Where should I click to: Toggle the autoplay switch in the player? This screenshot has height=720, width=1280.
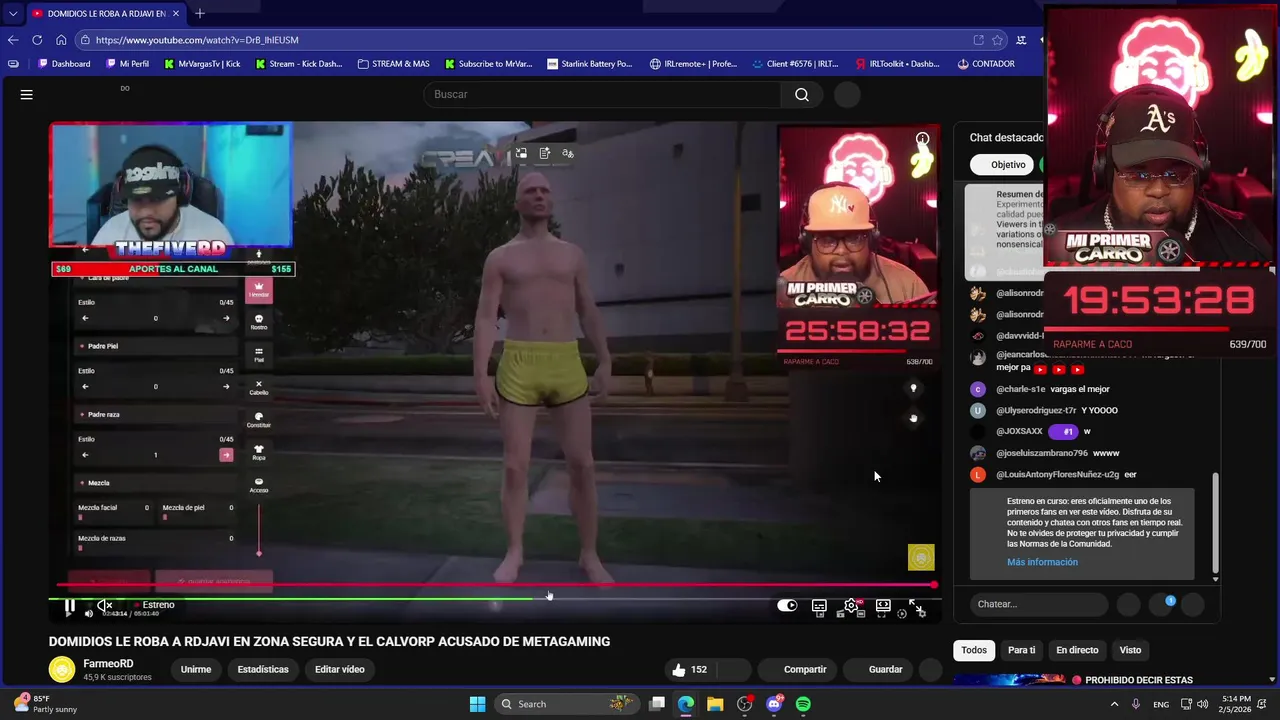click(787, 605)
